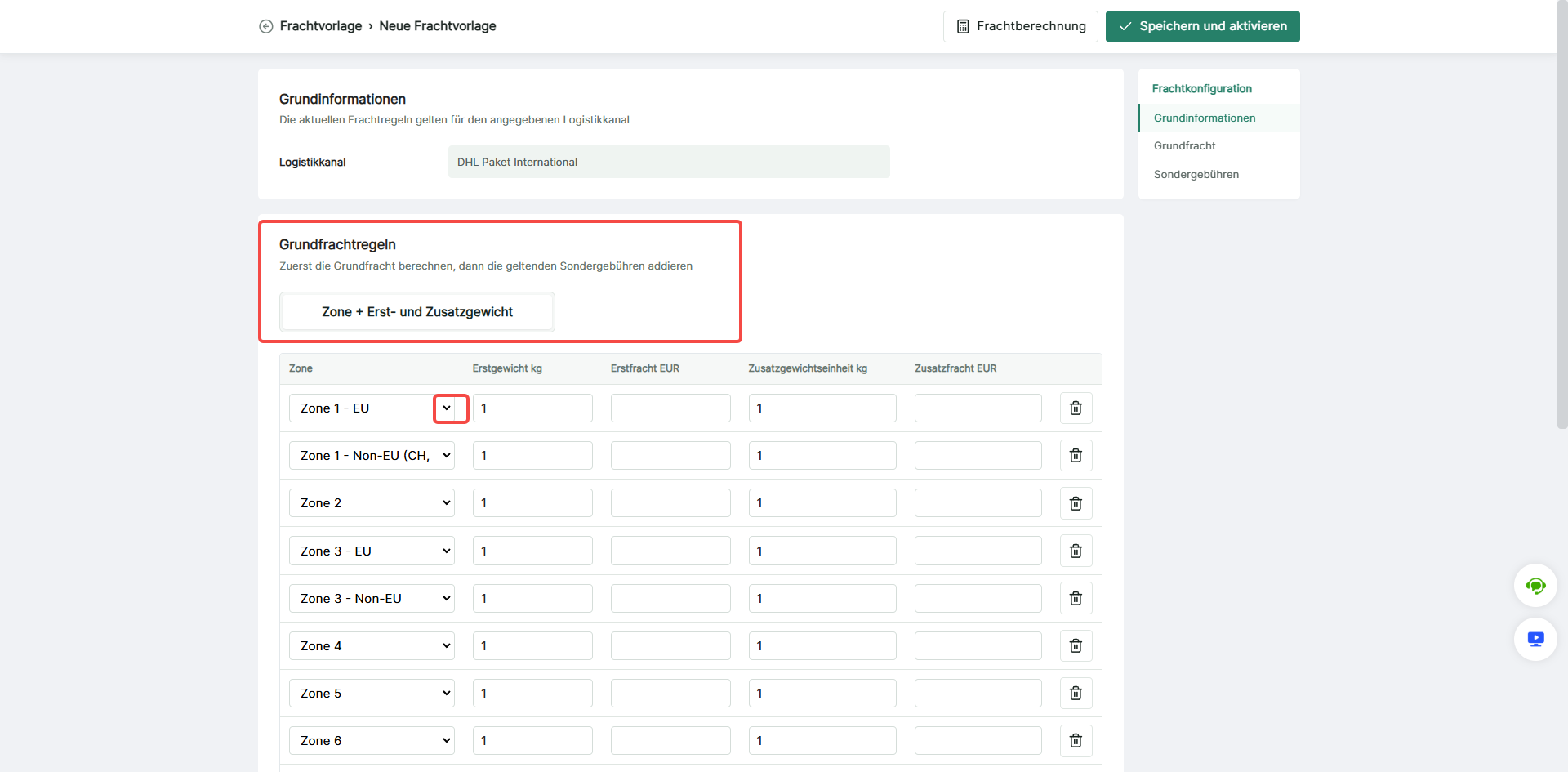Click Erstgewicht kg field in Zone 4 row
The height and width of the screenshot is (772, 1568).
(x=532, y=646)
